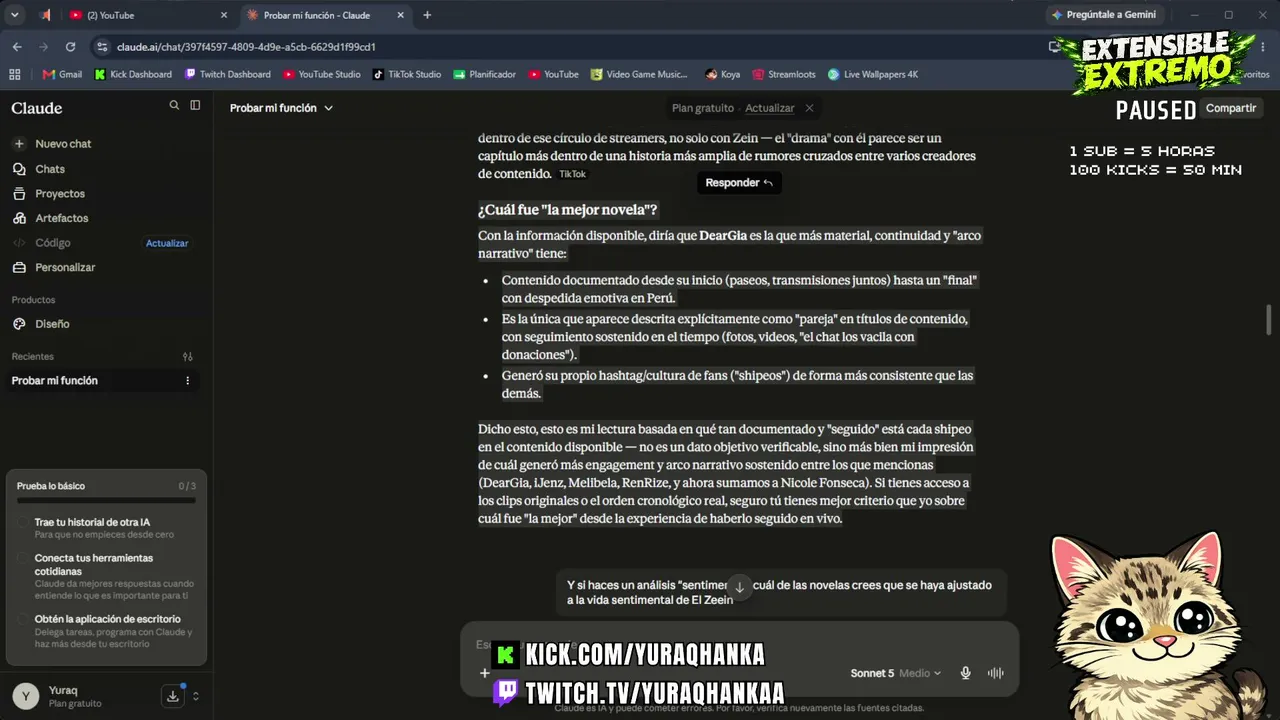This screenshot has height=720, width=1280.
Task: Click Actualizar in the Plan gratuito banner
Action: (770, 108)
